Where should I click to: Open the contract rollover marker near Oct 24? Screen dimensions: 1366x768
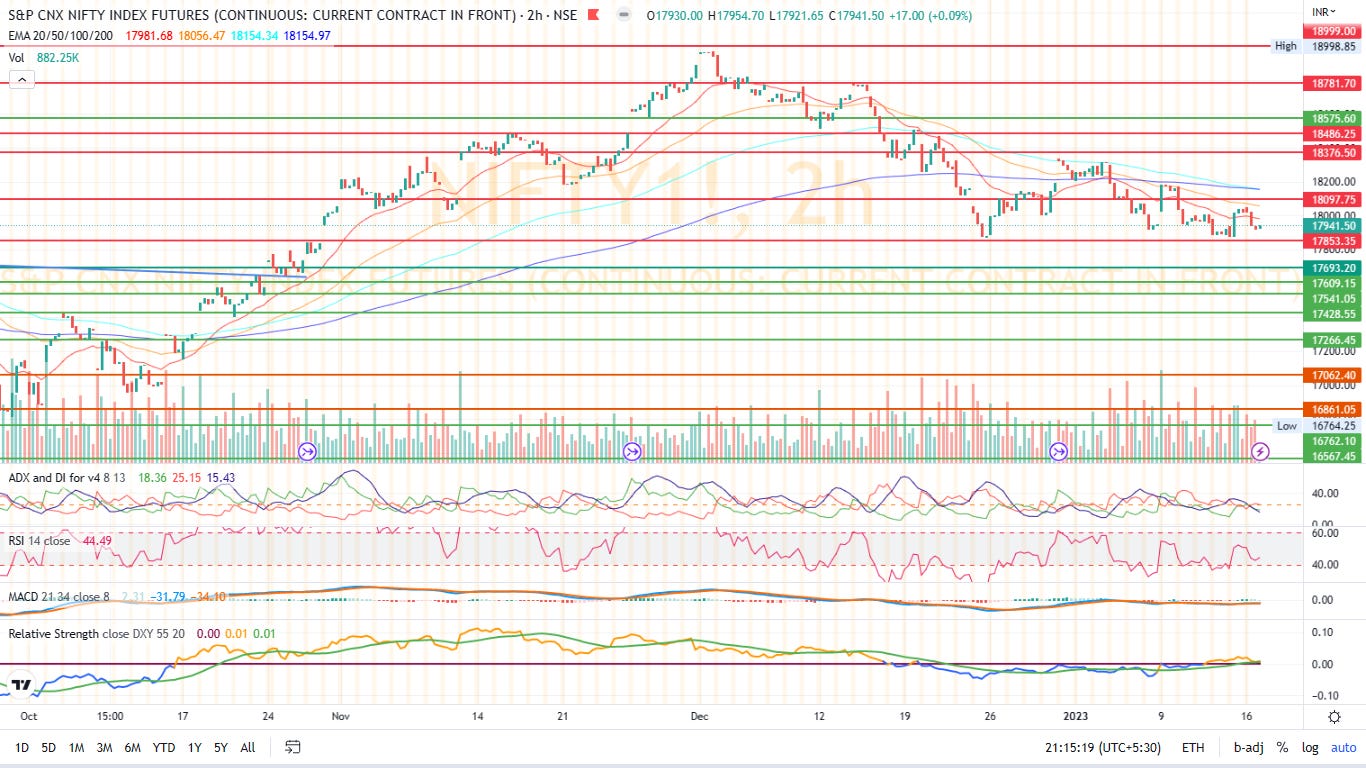click(x=308, y=452)
